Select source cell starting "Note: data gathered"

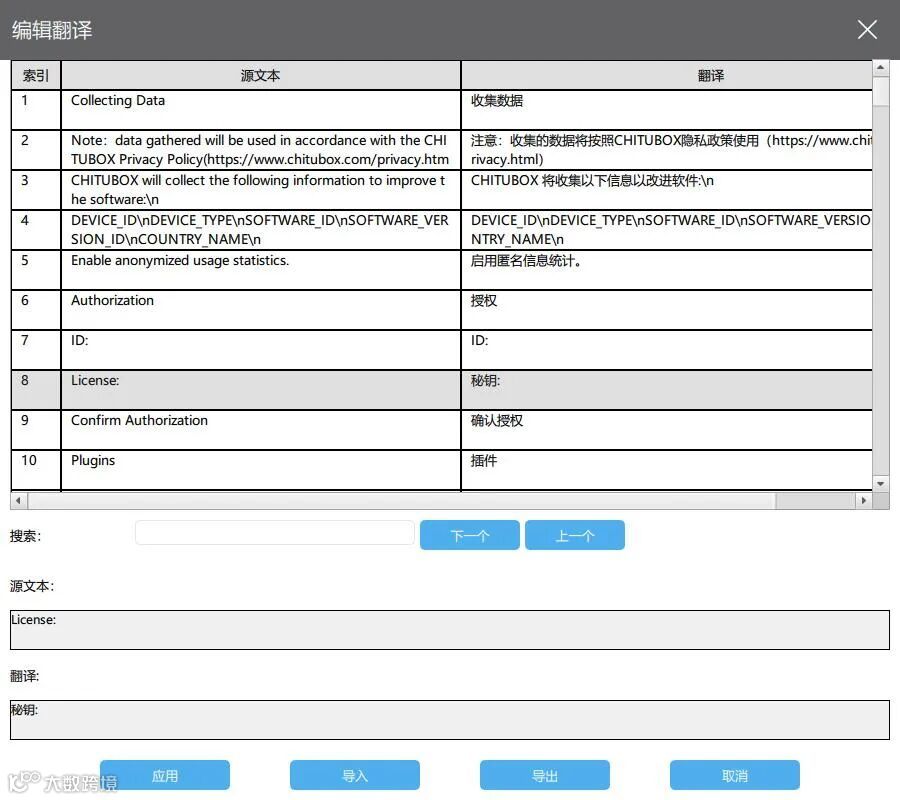pos(261,150)
